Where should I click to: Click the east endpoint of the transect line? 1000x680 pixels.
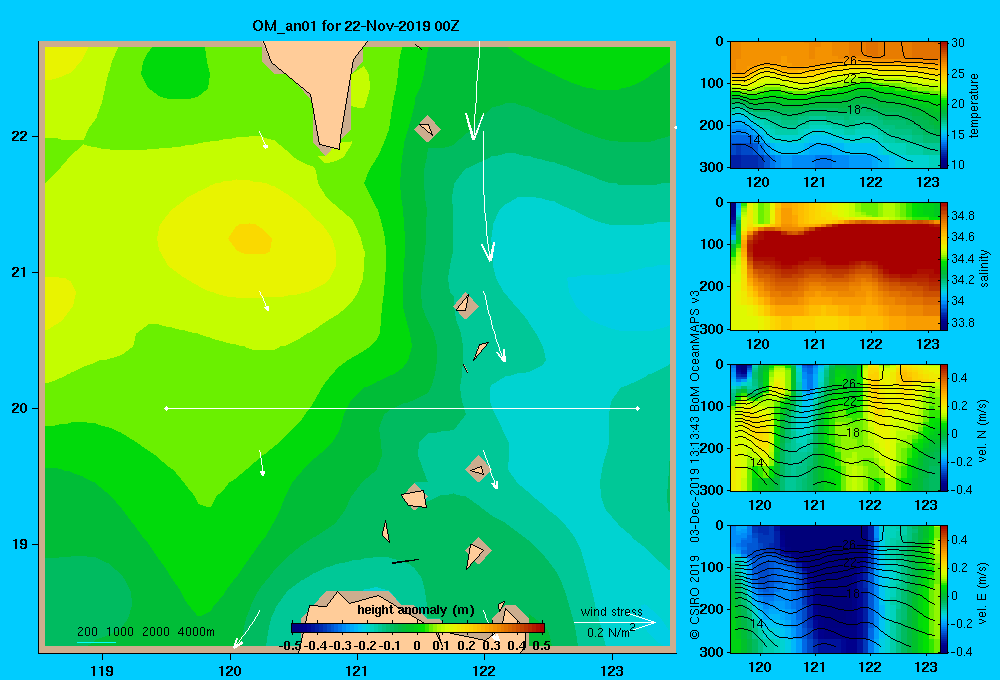(638, 408)
